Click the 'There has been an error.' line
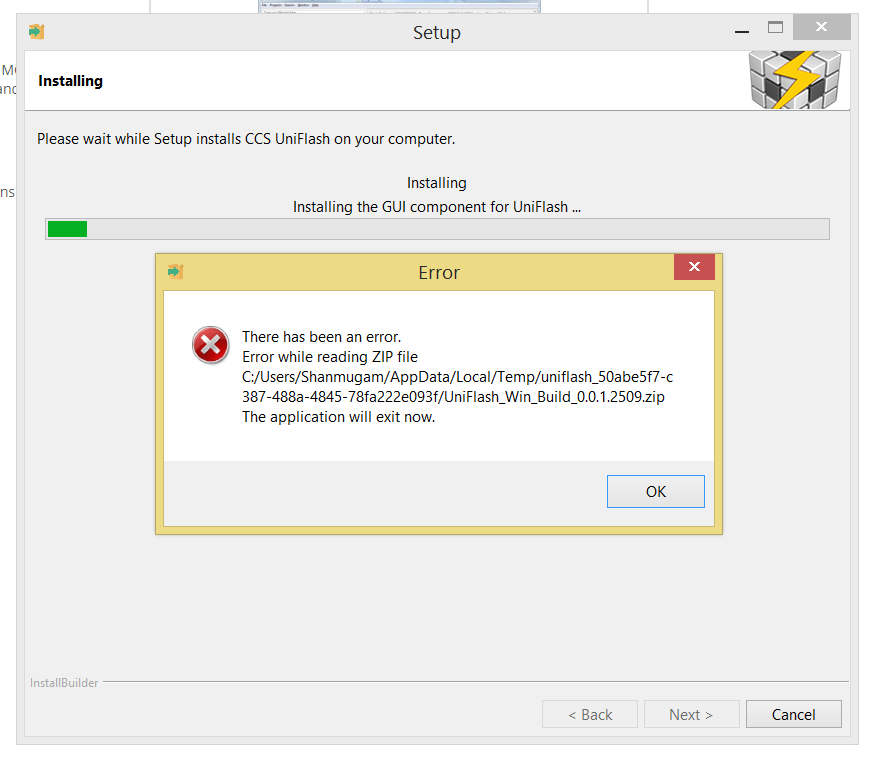This screenshot has height=763, width=881. [x=321, y=337]
